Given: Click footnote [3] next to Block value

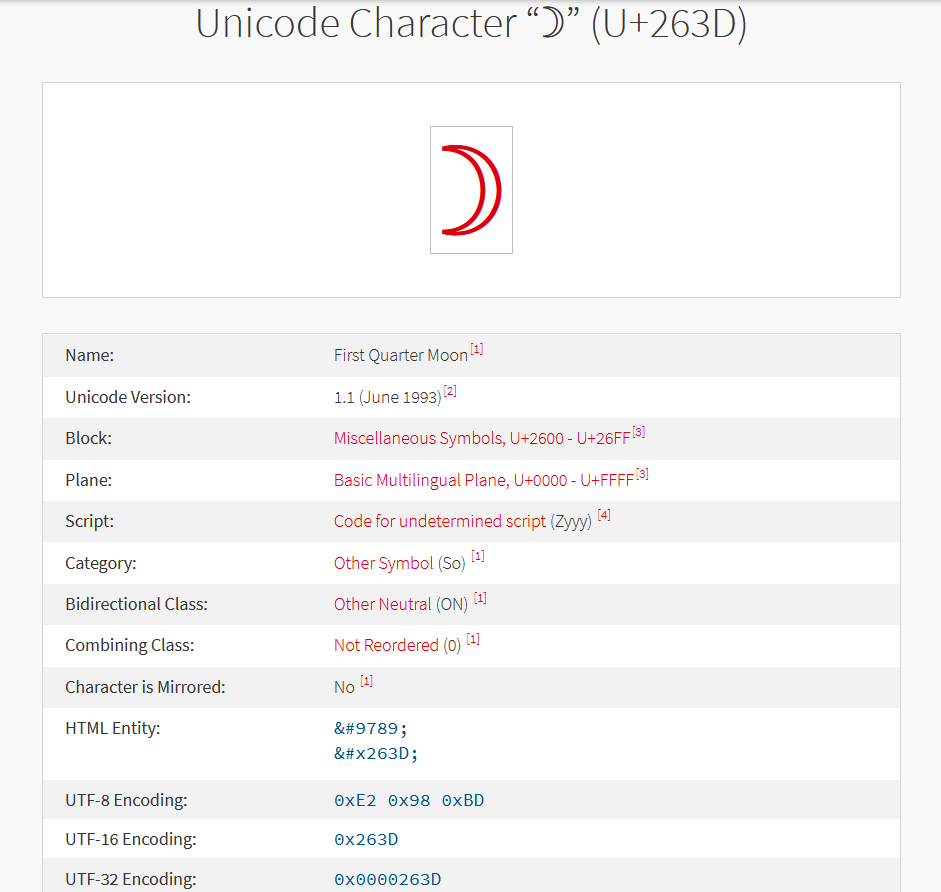Looking at the screenshot, I should (x=639, y=432).
